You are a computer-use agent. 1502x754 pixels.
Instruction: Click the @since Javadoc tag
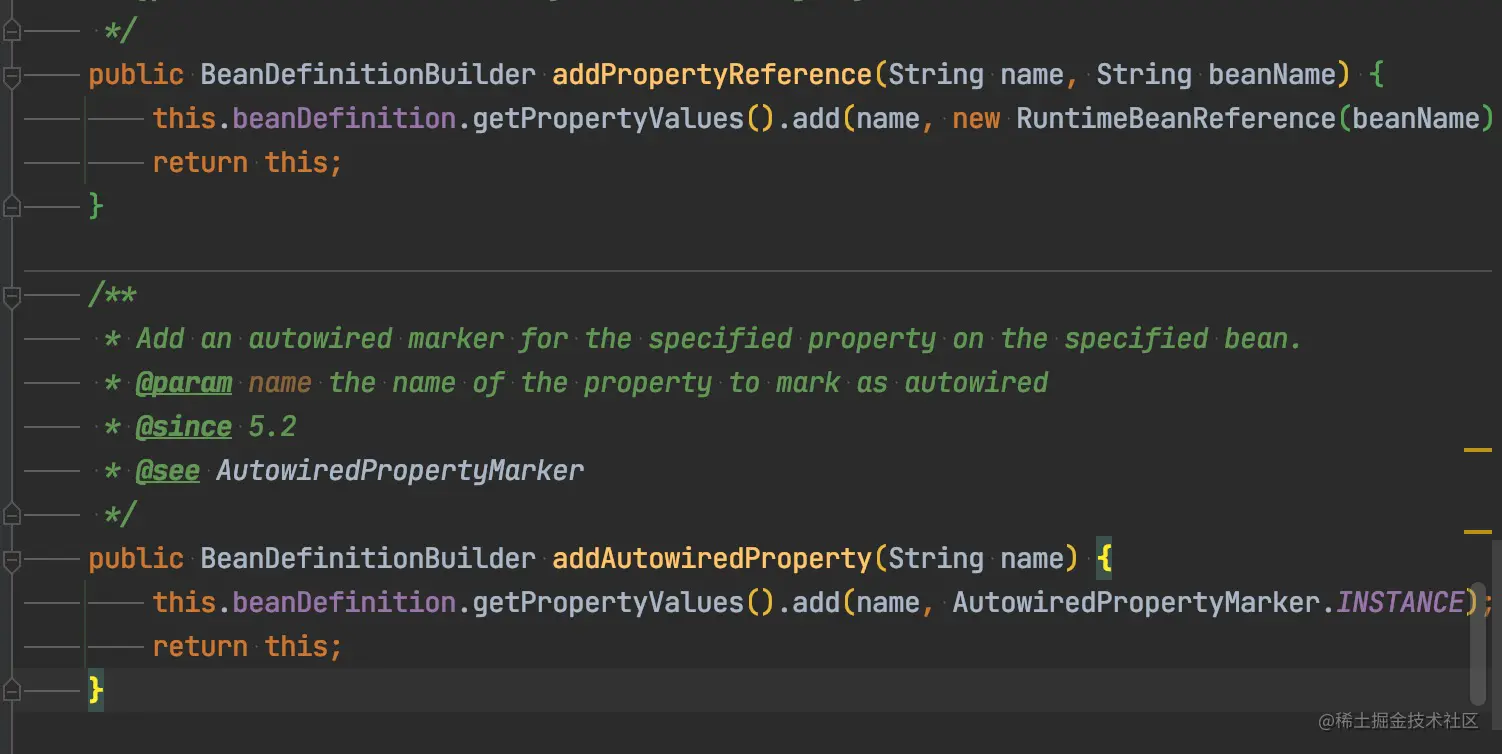click(x=184, y=427)
